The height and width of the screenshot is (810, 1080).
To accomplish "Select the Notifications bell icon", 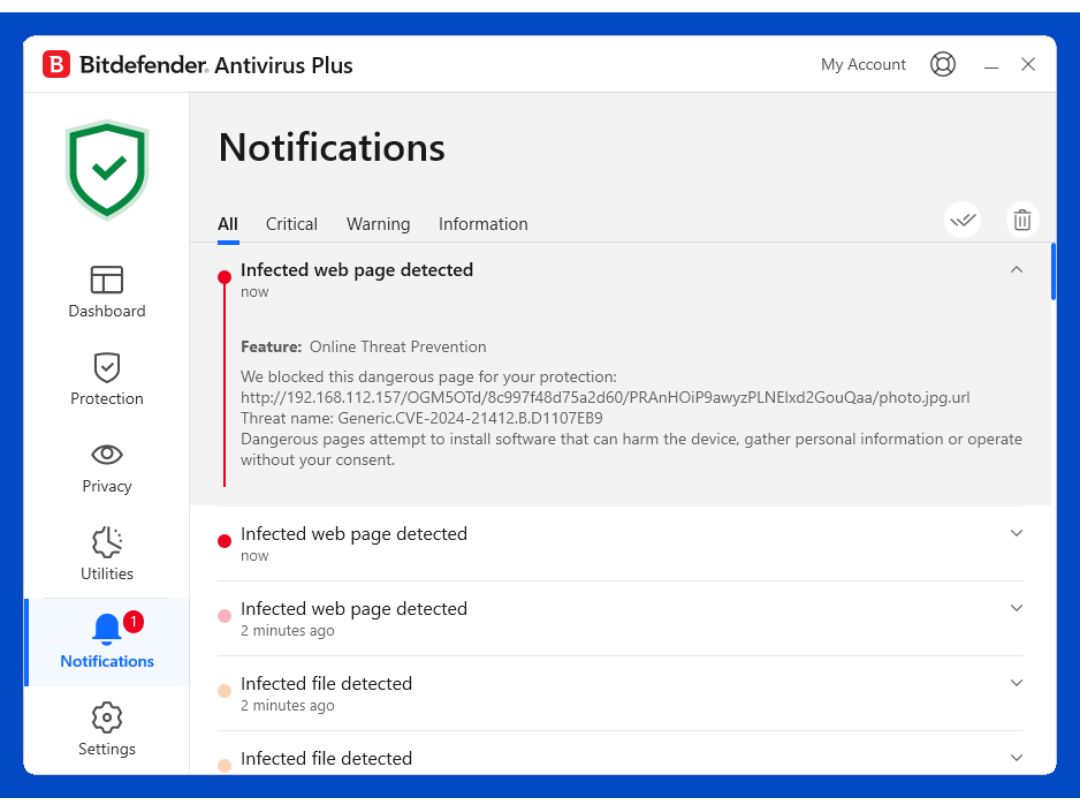I will pyautogui.click(x=107, y=628).
